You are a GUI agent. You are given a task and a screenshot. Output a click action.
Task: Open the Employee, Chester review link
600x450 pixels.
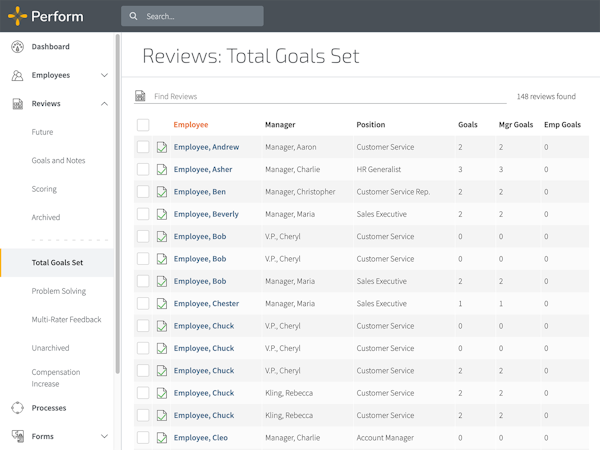(206, 304)
